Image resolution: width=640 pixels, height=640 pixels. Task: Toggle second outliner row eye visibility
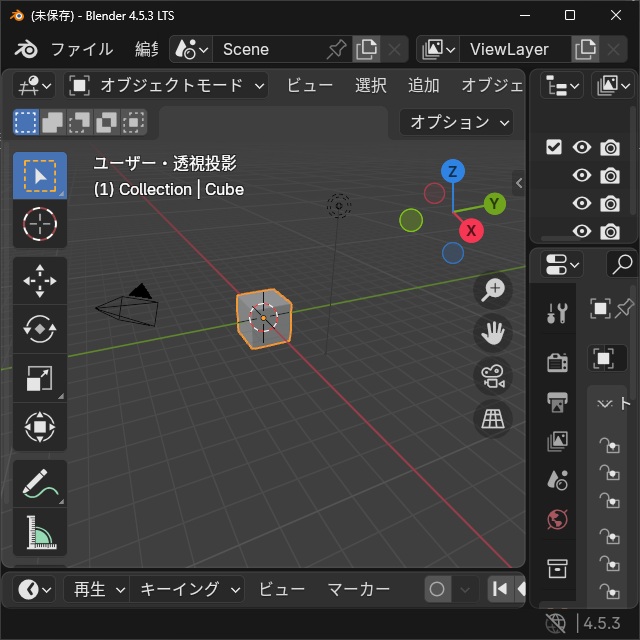coord(582,176)
